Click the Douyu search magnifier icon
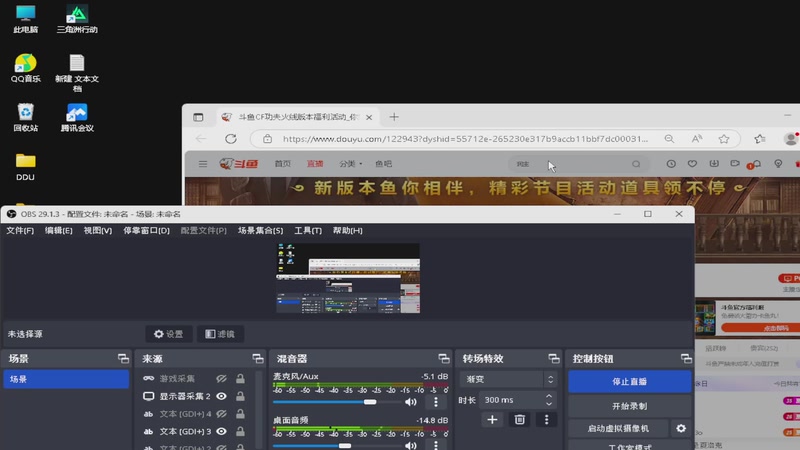Viewport: 800px width, 450px height. (636, 164)
